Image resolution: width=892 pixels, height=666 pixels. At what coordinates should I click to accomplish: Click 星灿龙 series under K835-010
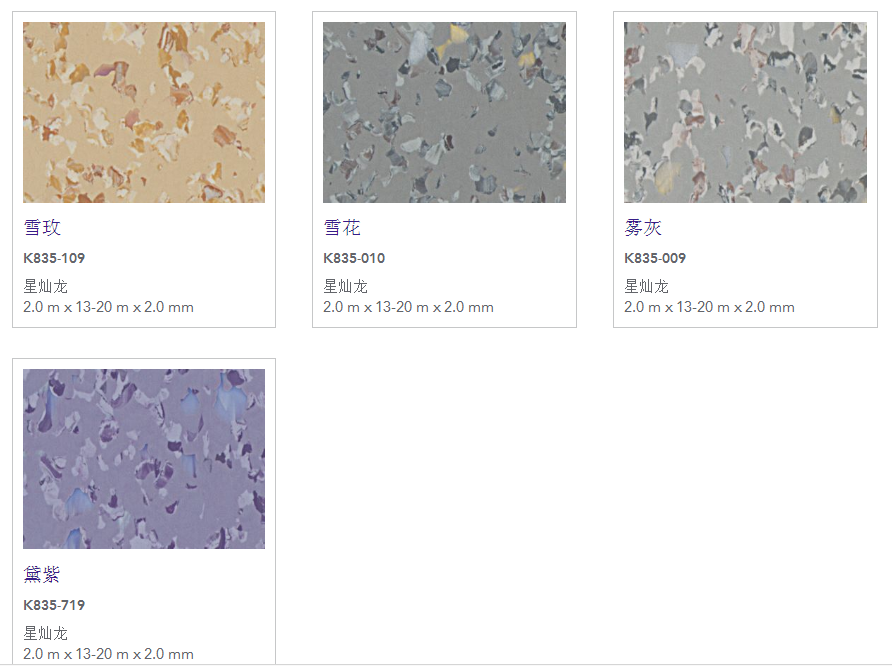pyautogui.click(x=345, y=286)
